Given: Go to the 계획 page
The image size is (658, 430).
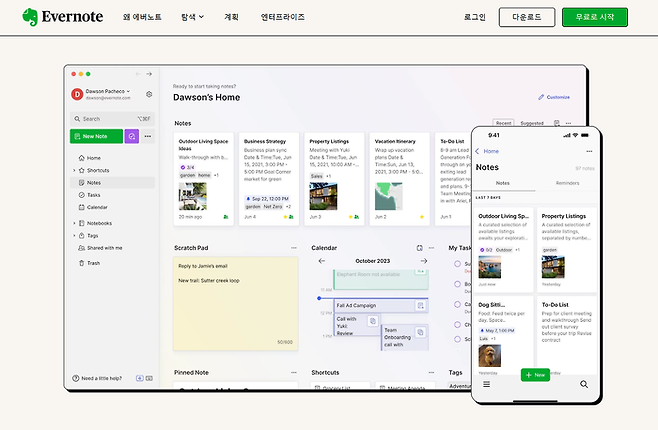Looking at the screenshot, I should [x=231, y=17].
